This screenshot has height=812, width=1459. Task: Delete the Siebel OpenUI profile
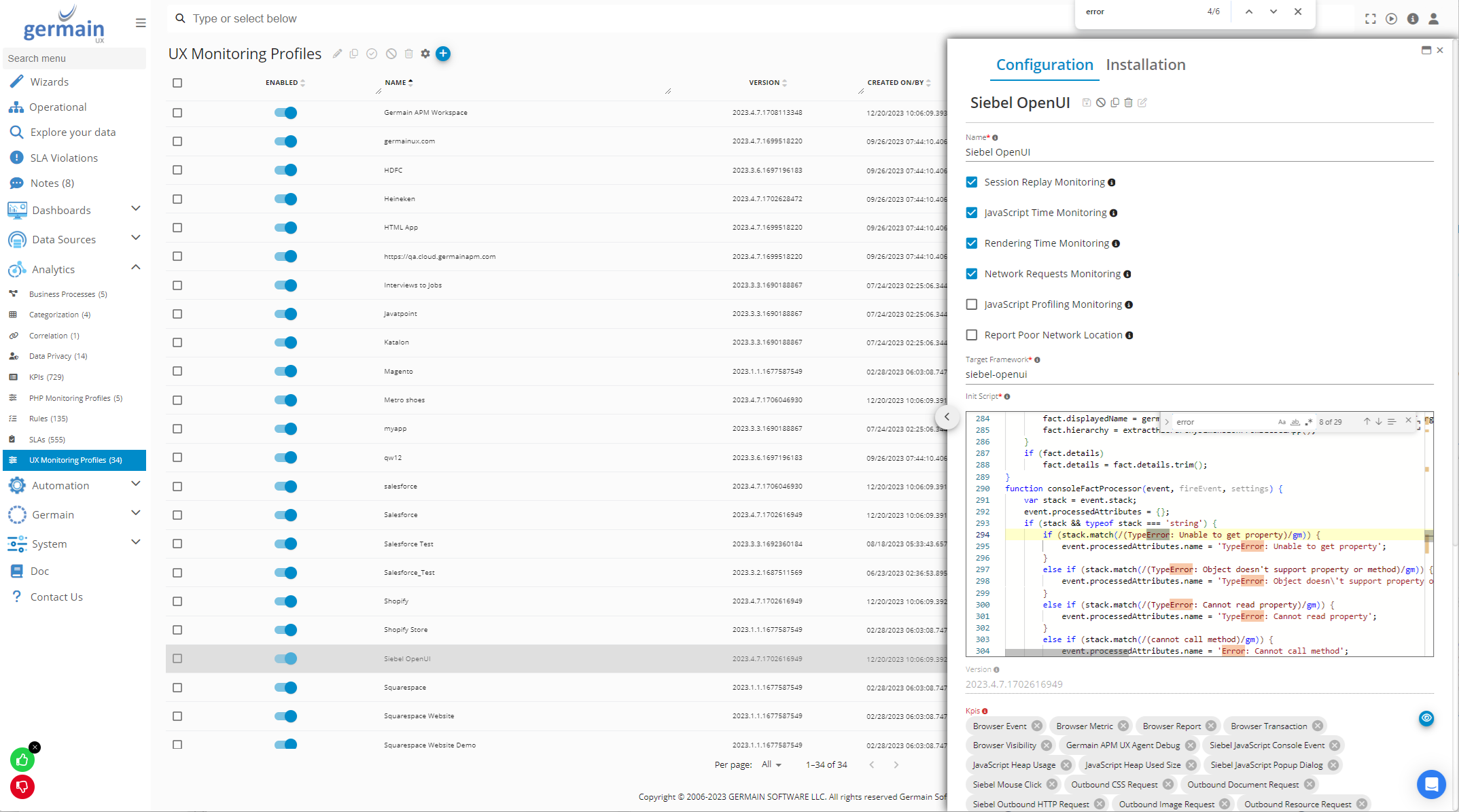point(1129,103)
